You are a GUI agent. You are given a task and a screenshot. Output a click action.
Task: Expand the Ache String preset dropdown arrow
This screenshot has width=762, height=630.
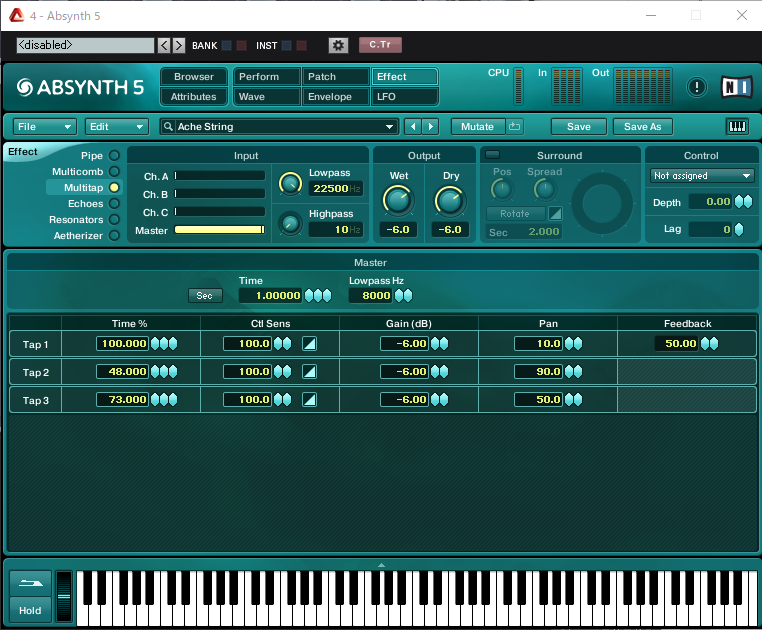pos(389,127)
